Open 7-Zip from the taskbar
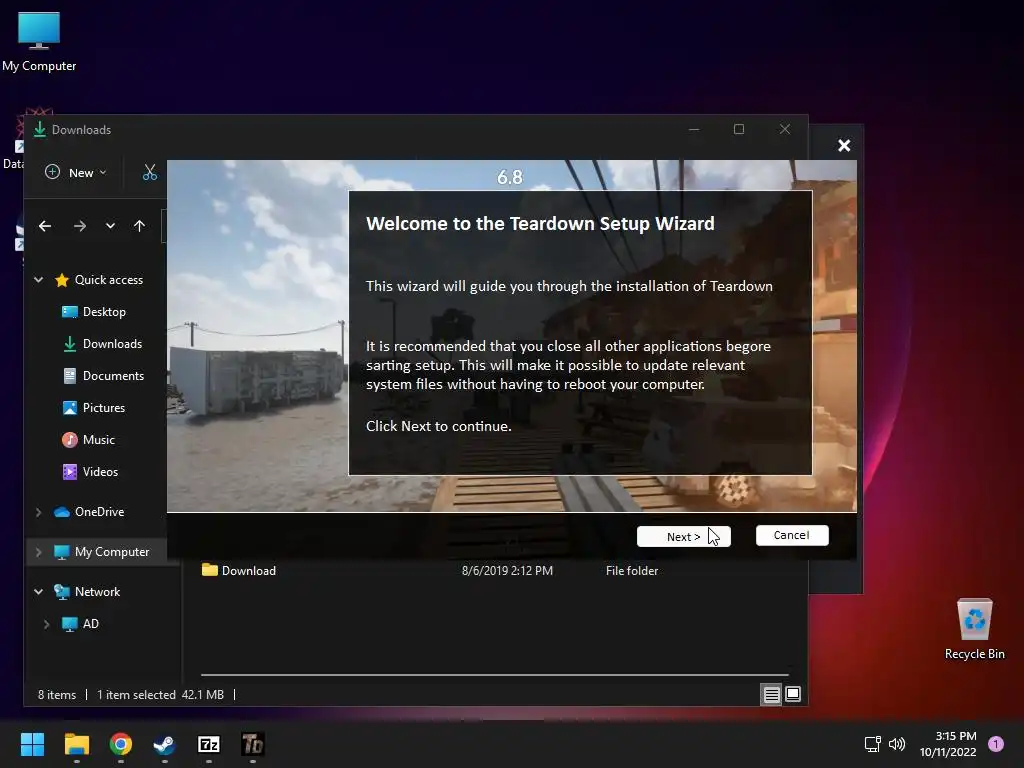The image size is (1024, 768). click(x=209, y=744)
